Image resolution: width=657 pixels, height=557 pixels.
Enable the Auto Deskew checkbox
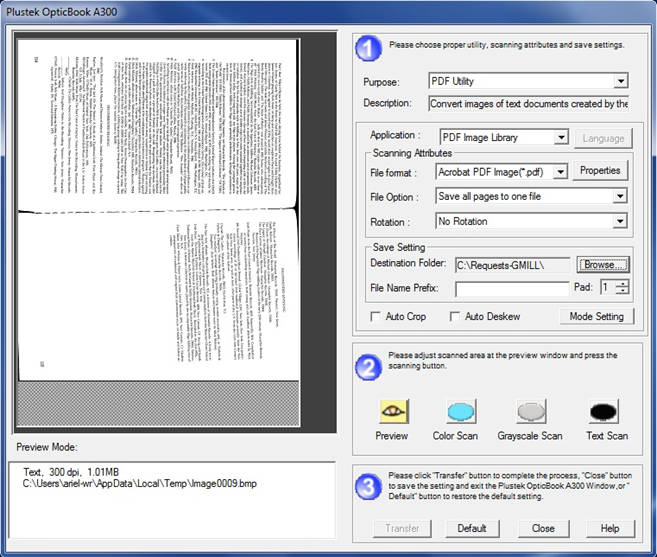pos(455,316)
